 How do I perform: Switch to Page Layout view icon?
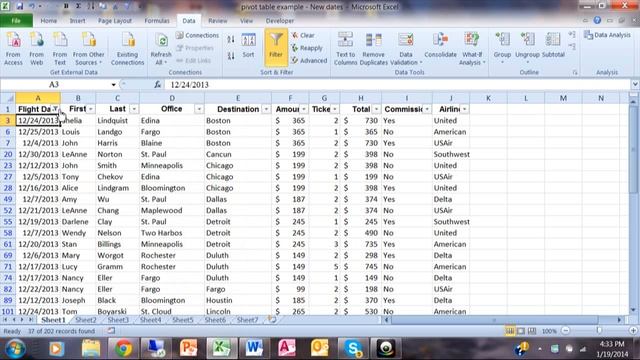[x=521, y=331]
